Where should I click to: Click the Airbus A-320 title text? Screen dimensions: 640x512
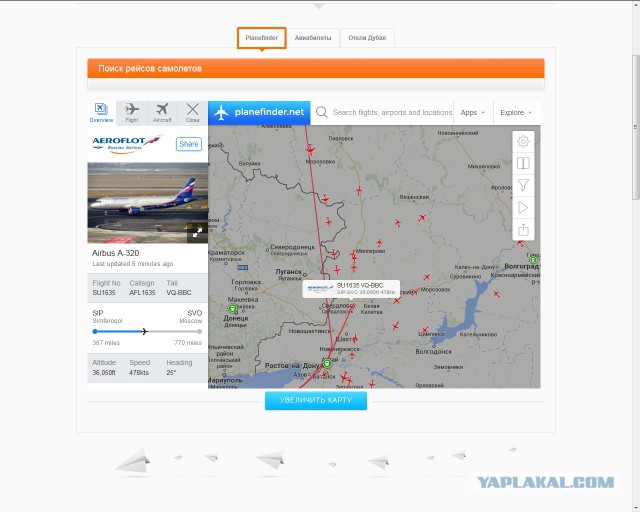(x=116, y=253)
